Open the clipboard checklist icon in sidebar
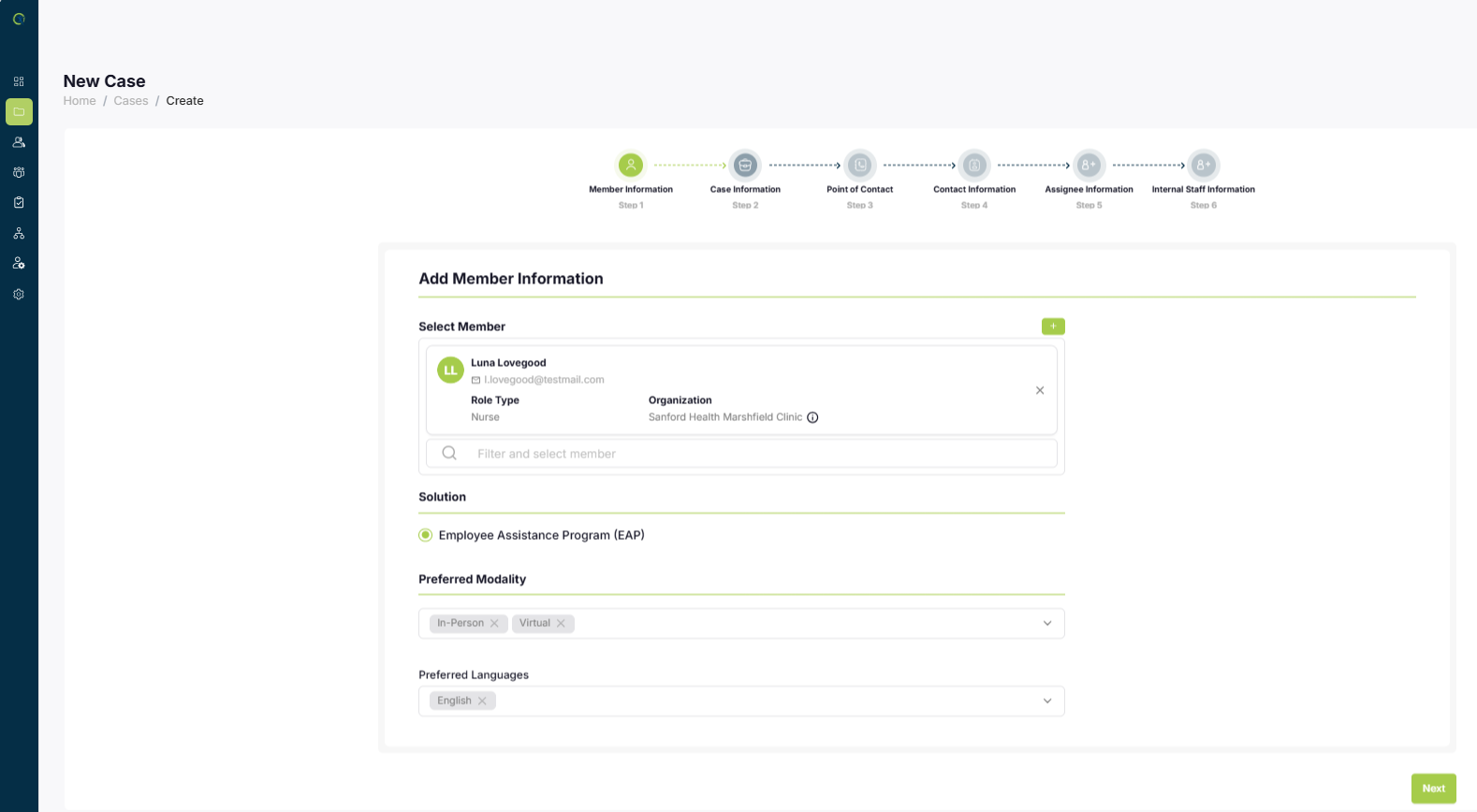This screenshot has height=812, width=1477. pyautogui.click(x=19, y=202)
